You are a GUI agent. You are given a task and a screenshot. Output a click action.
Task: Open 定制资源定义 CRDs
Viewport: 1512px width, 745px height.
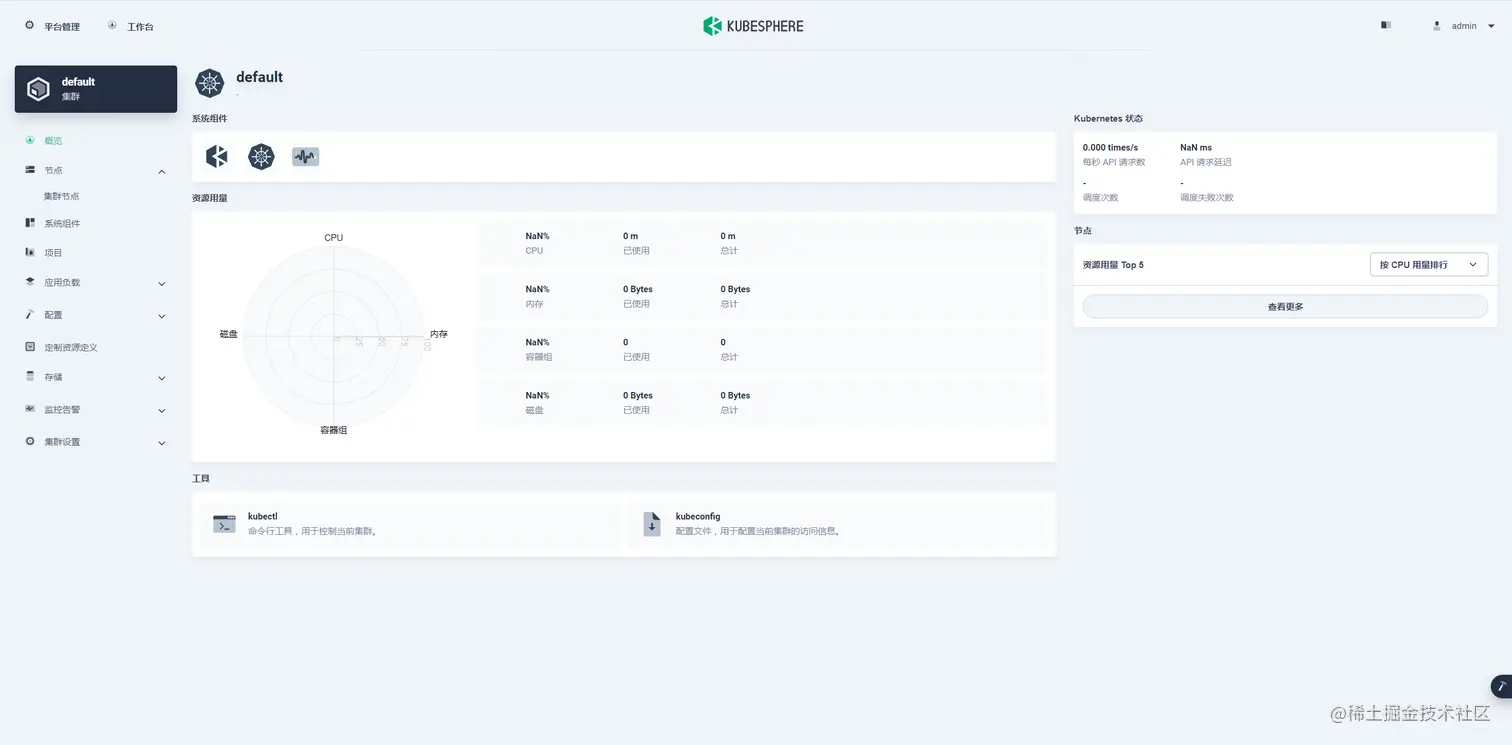71,347
